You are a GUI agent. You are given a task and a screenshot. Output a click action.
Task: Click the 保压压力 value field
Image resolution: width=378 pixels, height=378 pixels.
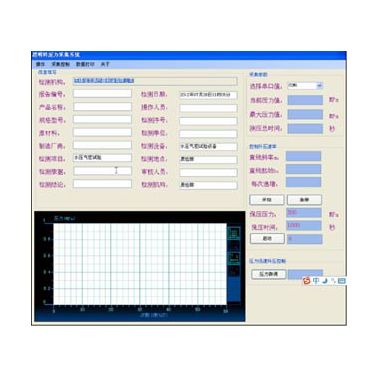point(304,213)
